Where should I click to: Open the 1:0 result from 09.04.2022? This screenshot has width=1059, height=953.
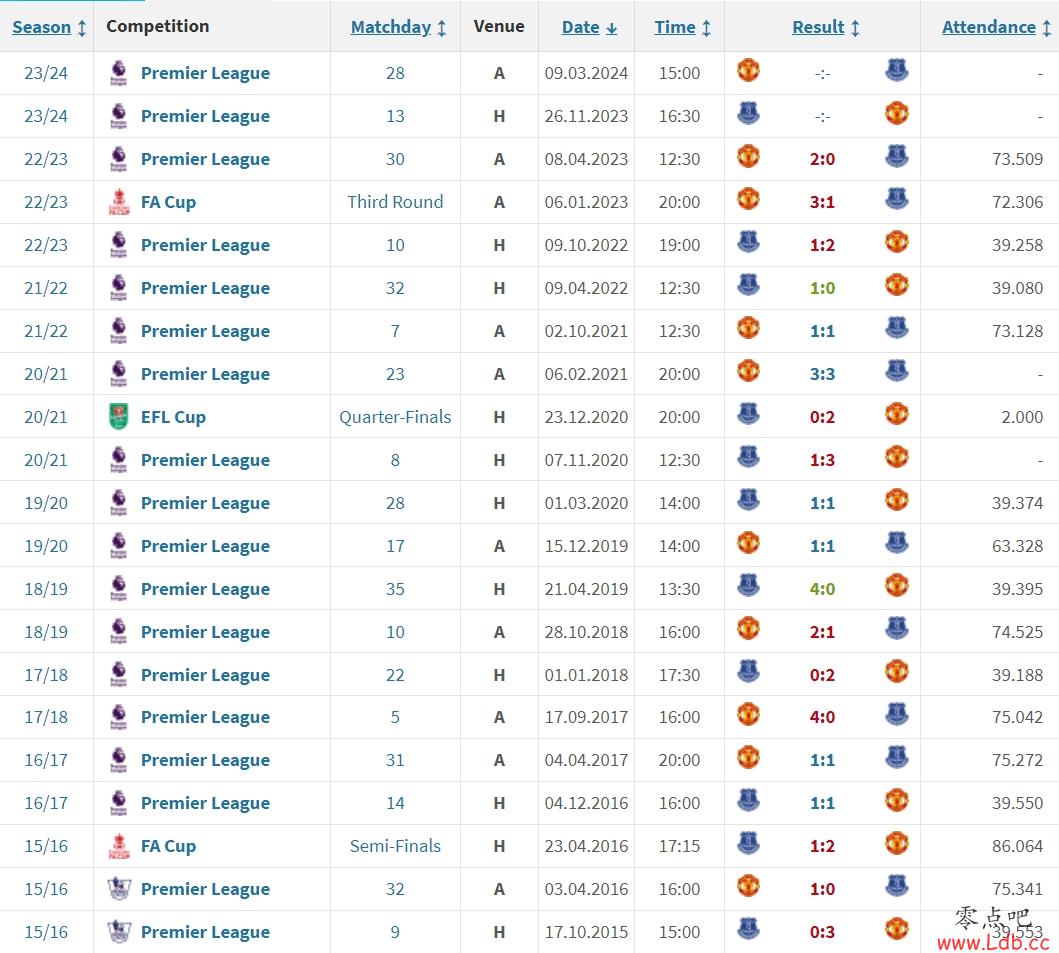pyautogui.click(x=822, y=288)
